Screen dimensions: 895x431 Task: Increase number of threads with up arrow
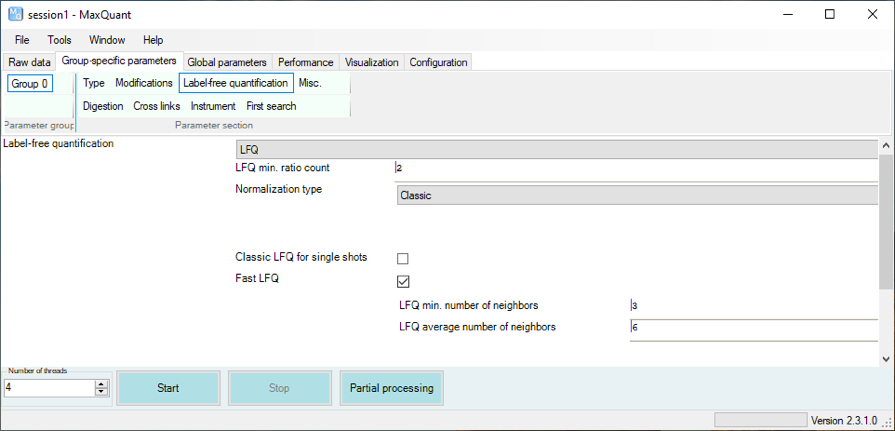[x=101, y=383]
